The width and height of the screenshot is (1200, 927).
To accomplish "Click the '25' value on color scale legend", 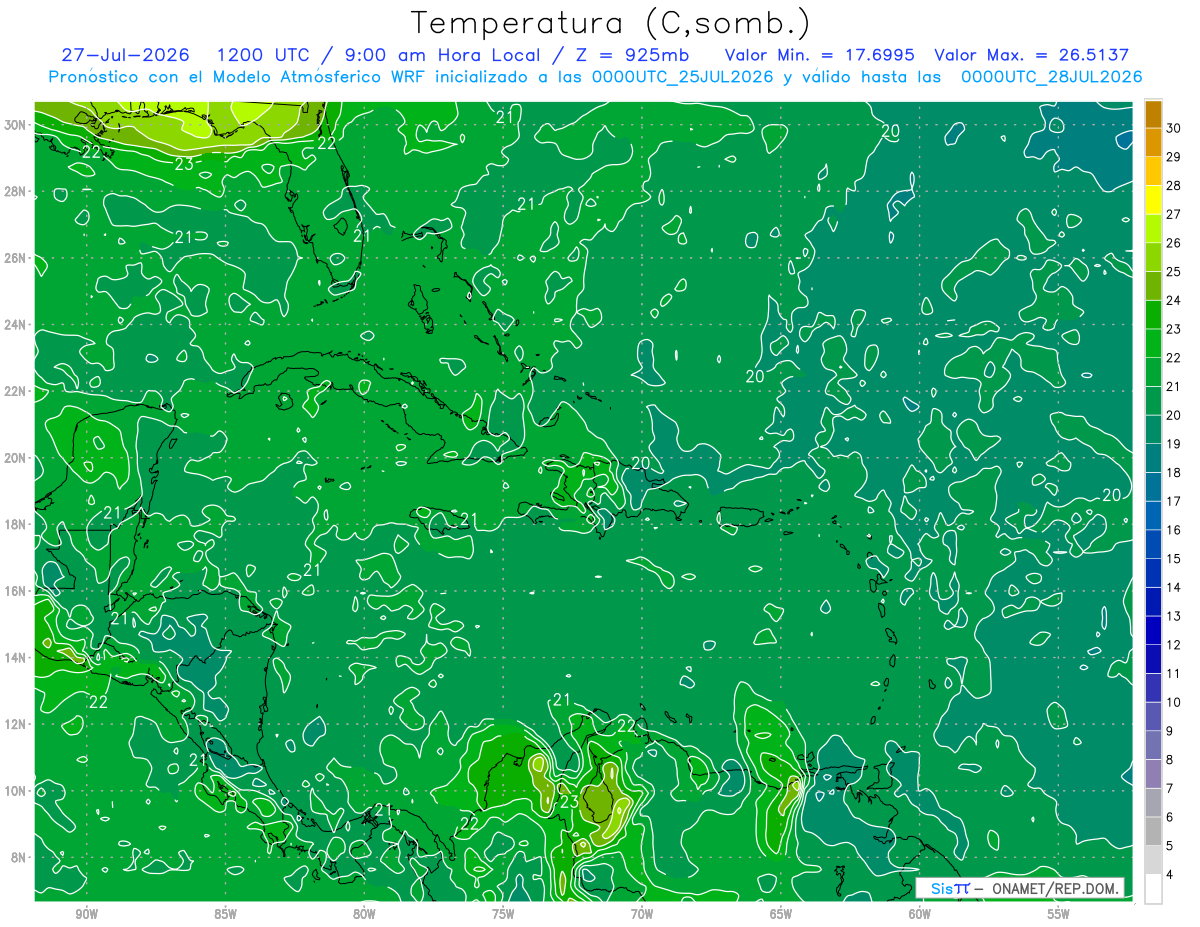I will click(1174, 272).
